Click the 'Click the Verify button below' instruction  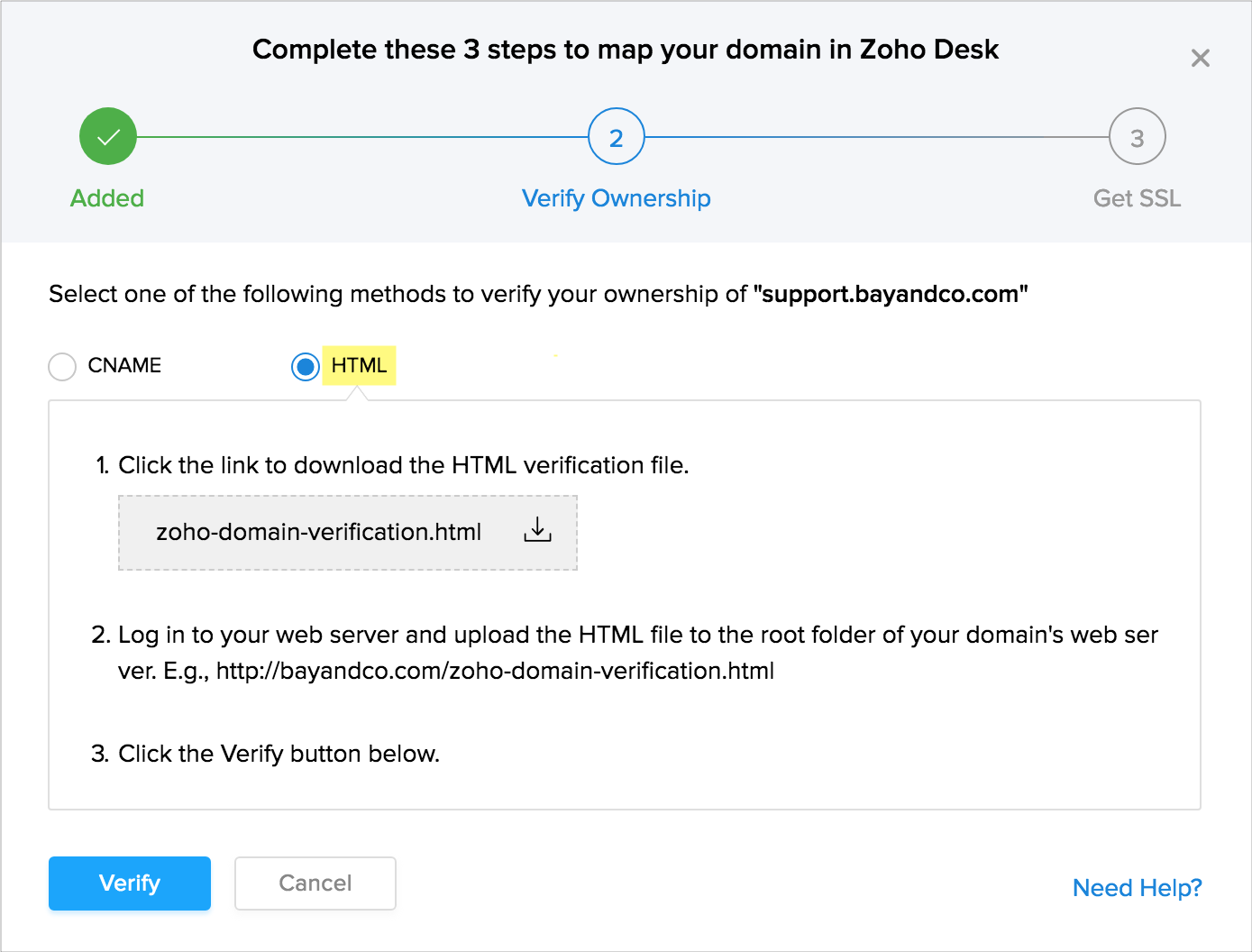tap(279, 754)
